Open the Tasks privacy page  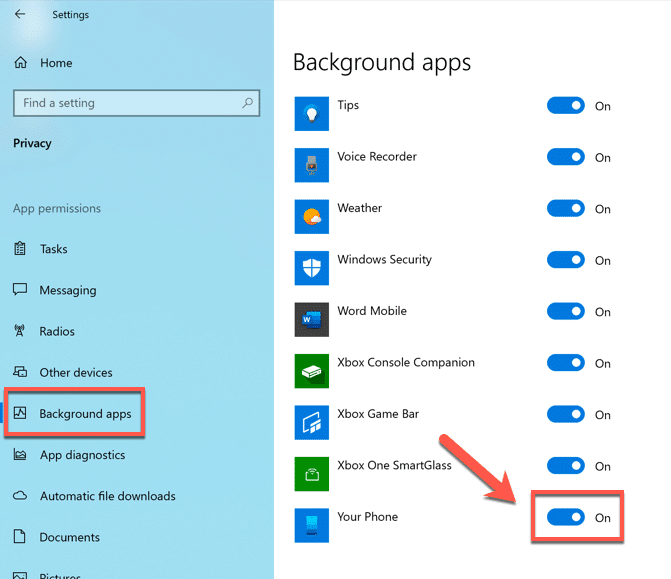coord(53,249)
